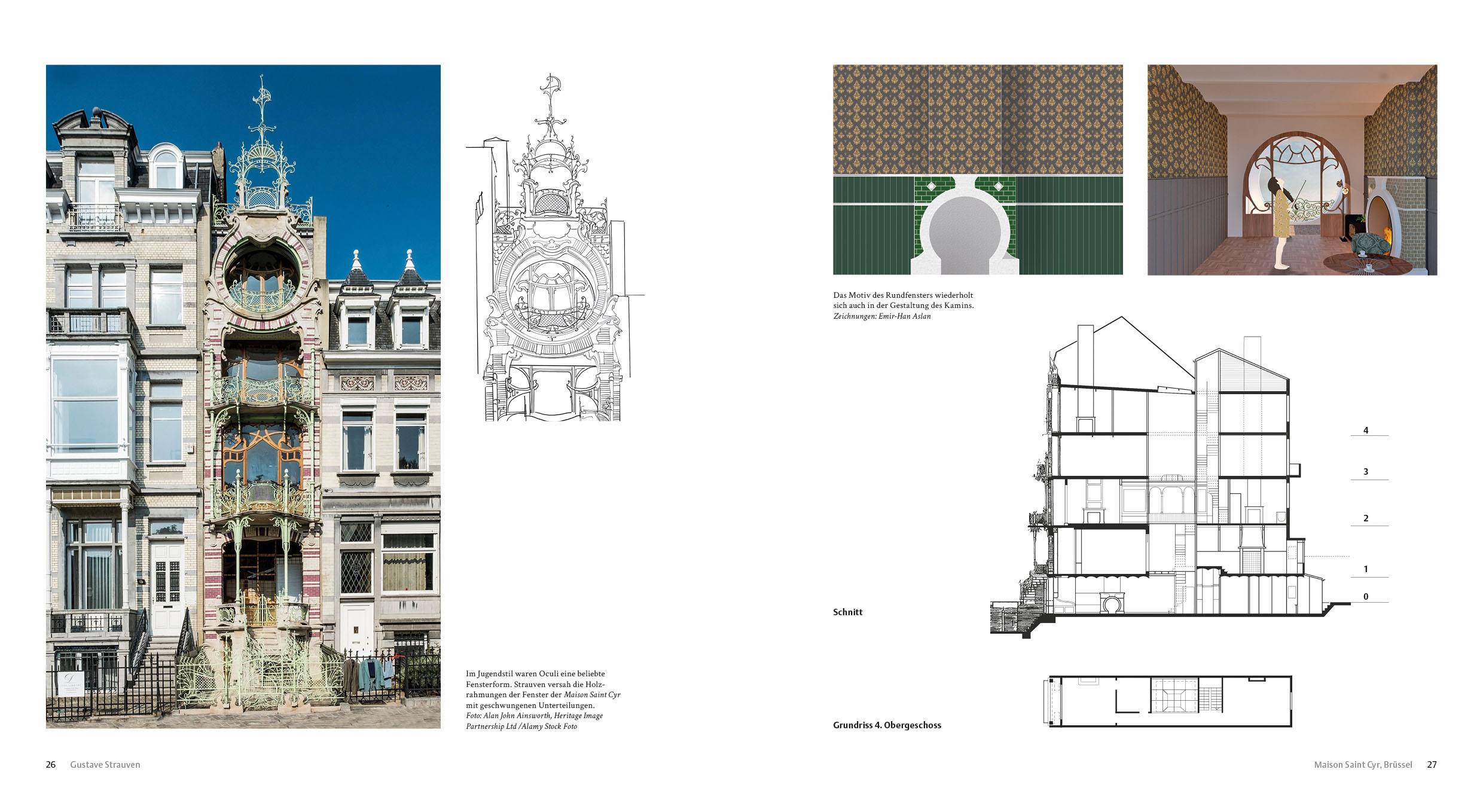Viewport: 1483px width, 812px height.
Task: Click the 'Maison Saint Cyr, Brüssel' footer text
Action: [1363, 764]
